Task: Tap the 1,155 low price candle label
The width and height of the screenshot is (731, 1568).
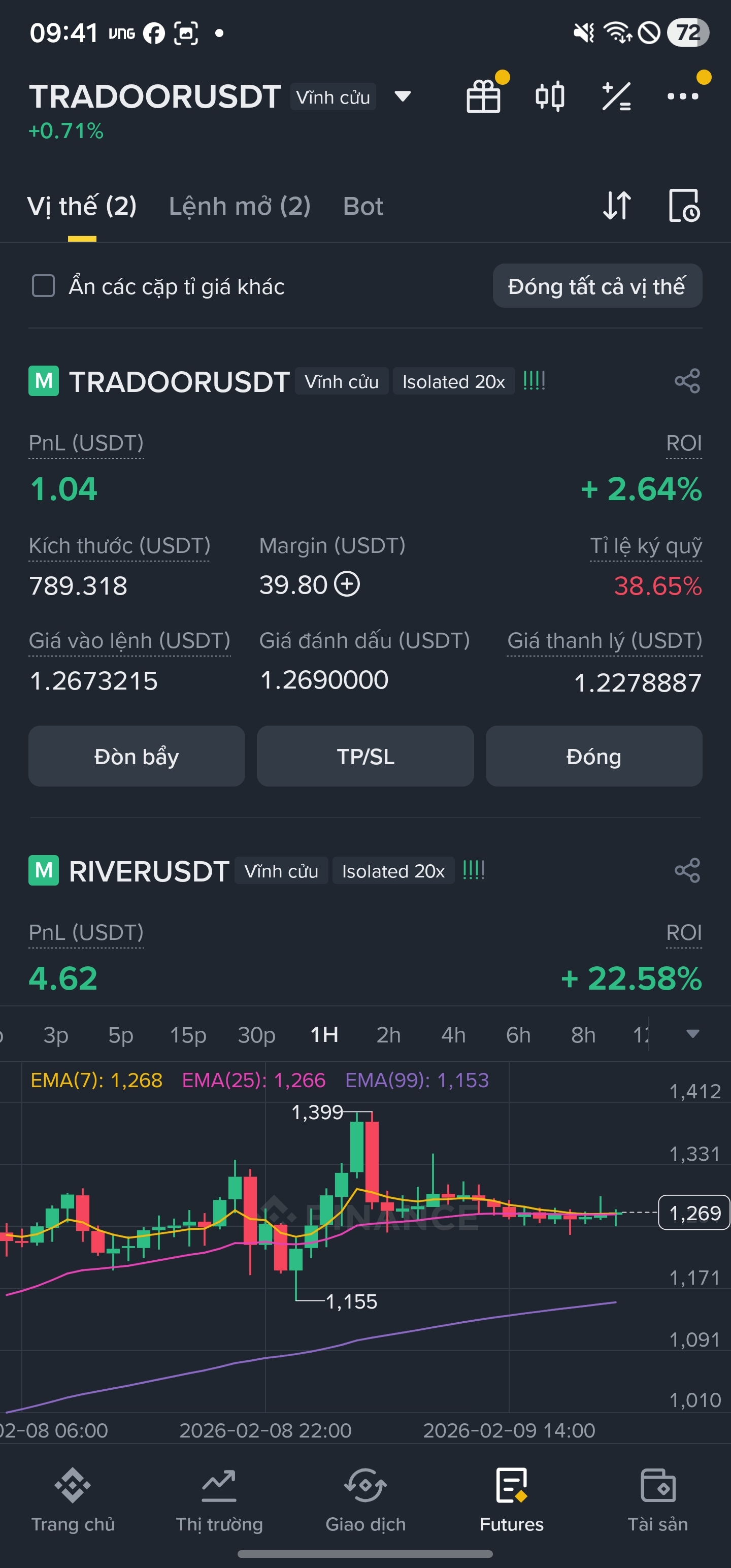Action: pyautogui.click(x=351, y=1301)
